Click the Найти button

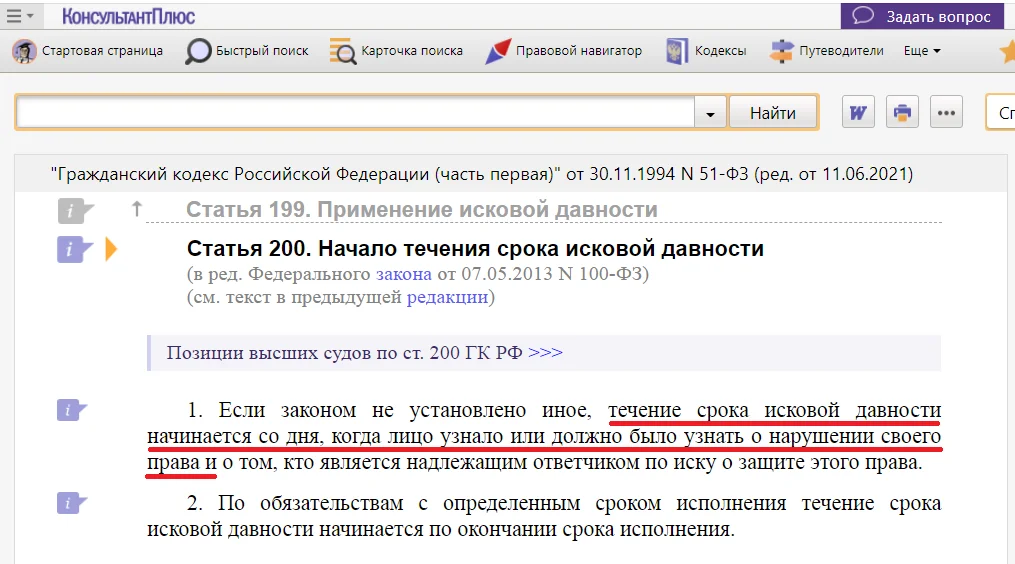click(x=773, y=113)
